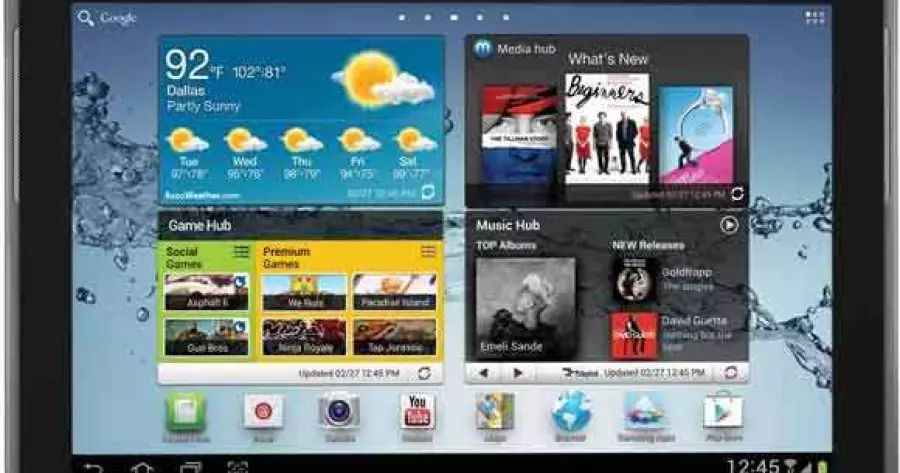Viewport: 900px width, 473px height.
Task: Launch the Camera app
Action: click(x=339, y=411)
